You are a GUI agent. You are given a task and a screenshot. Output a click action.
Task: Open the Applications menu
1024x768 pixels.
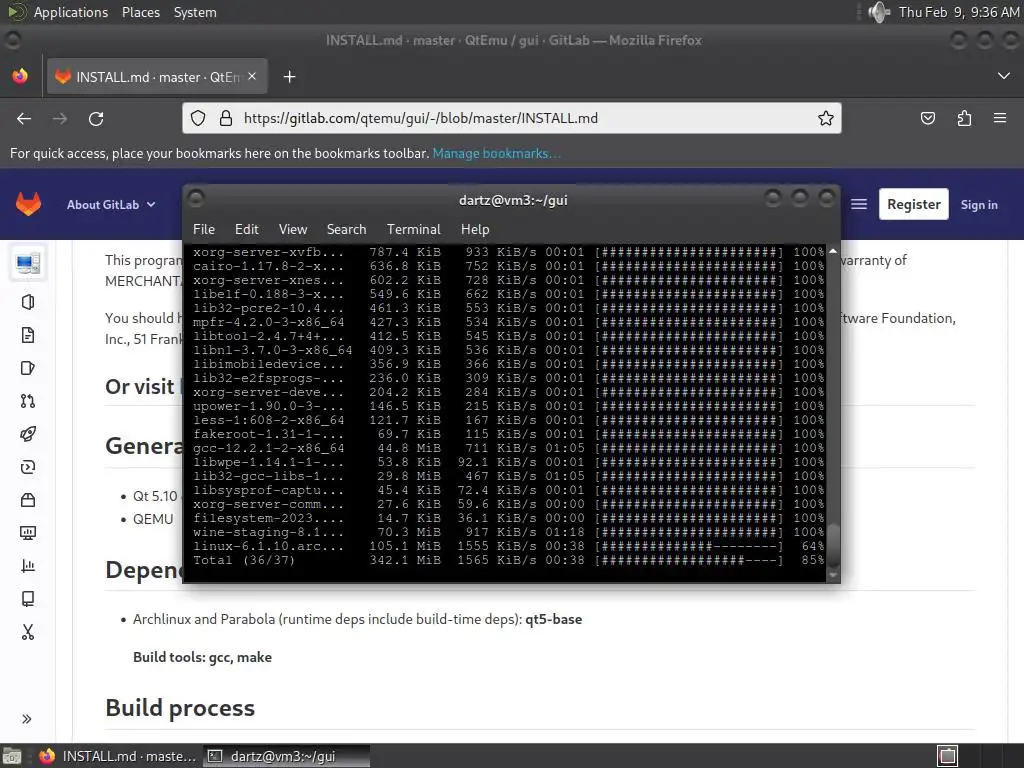71,12
